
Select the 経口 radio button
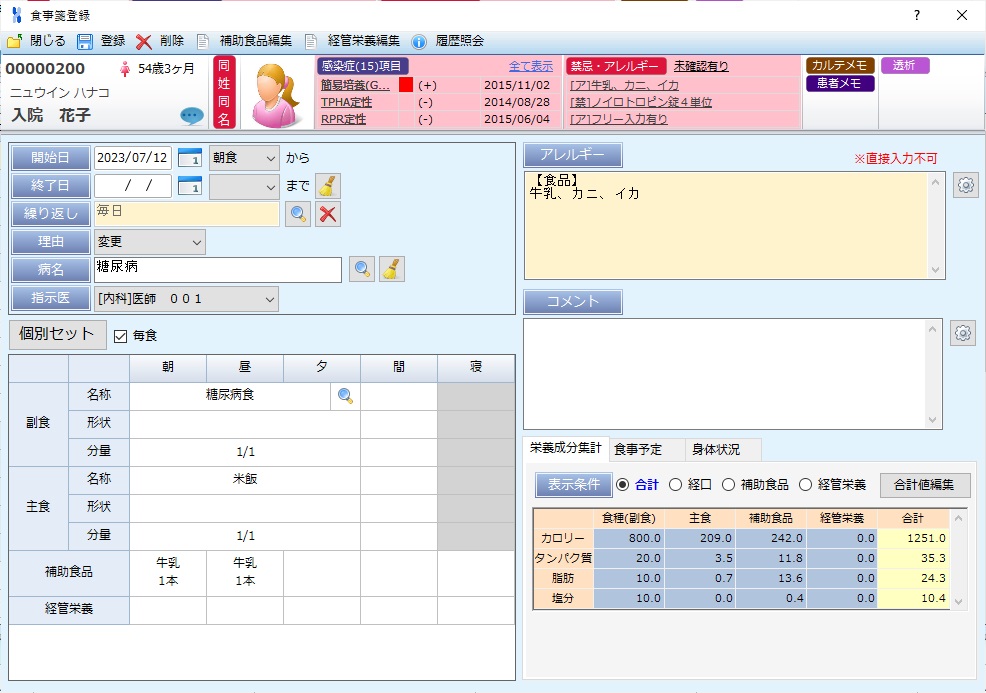(x=675, y=485)
